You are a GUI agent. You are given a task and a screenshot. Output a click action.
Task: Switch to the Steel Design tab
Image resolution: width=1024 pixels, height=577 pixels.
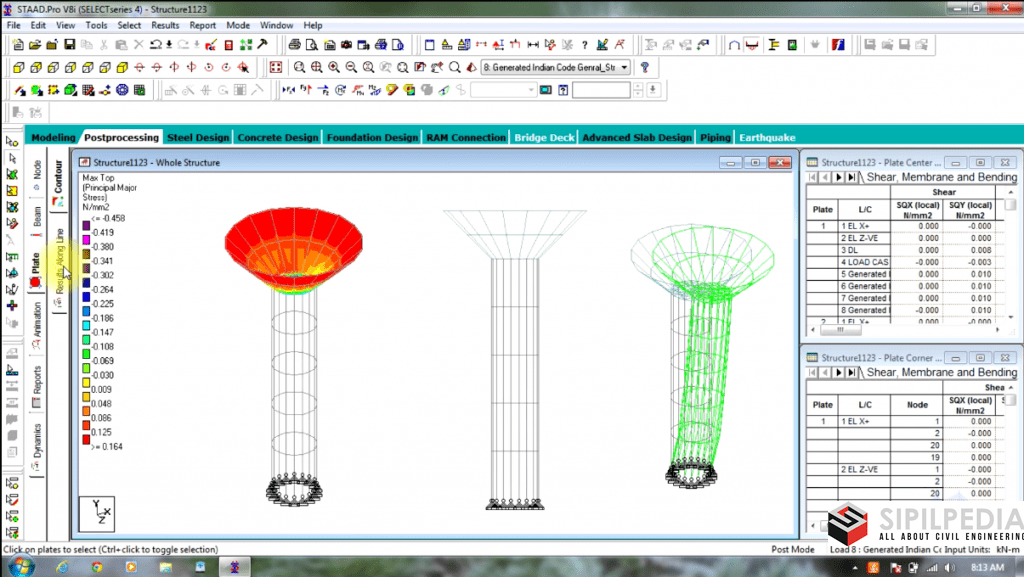pyautogui.click(x=198, y=137)
